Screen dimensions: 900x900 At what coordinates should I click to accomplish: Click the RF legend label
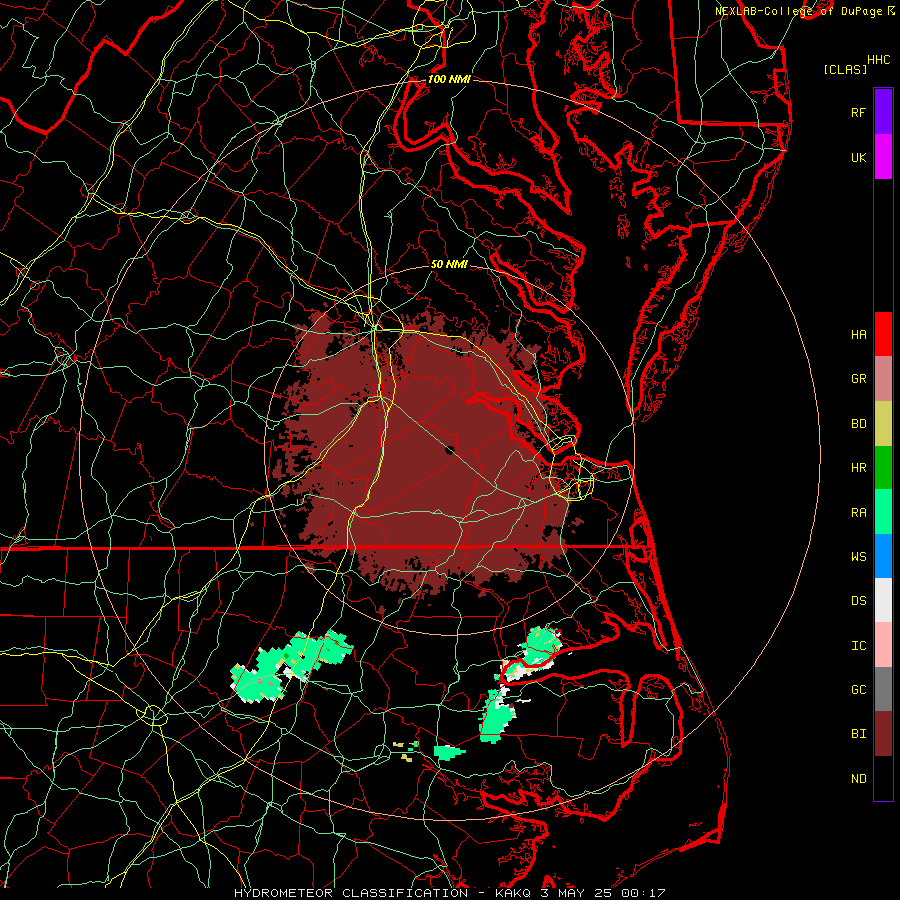858,112
